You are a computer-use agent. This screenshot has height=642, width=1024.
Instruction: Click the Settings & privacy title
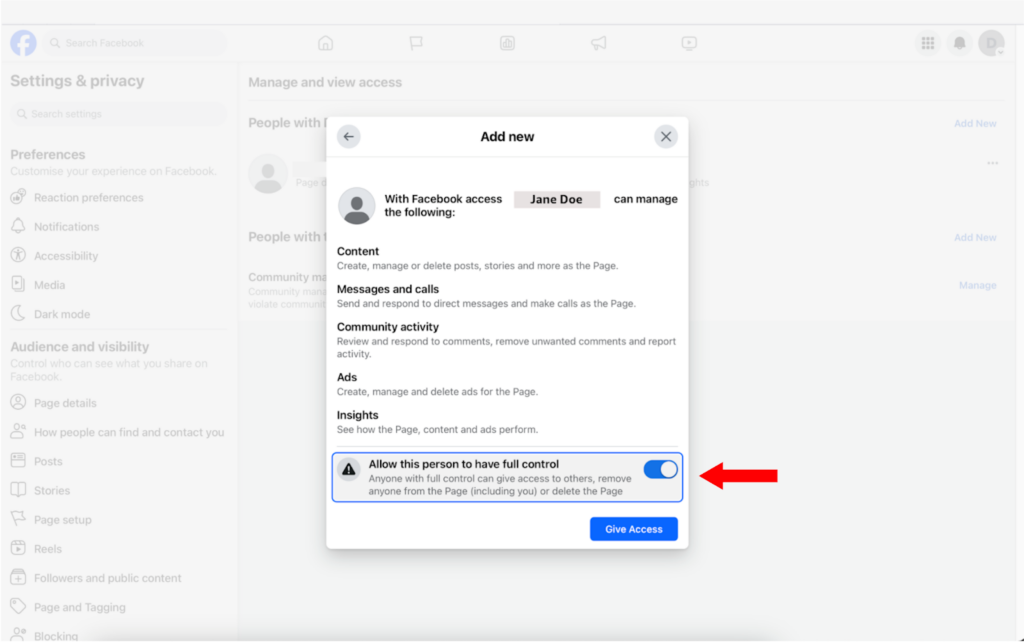click(77, 81)
